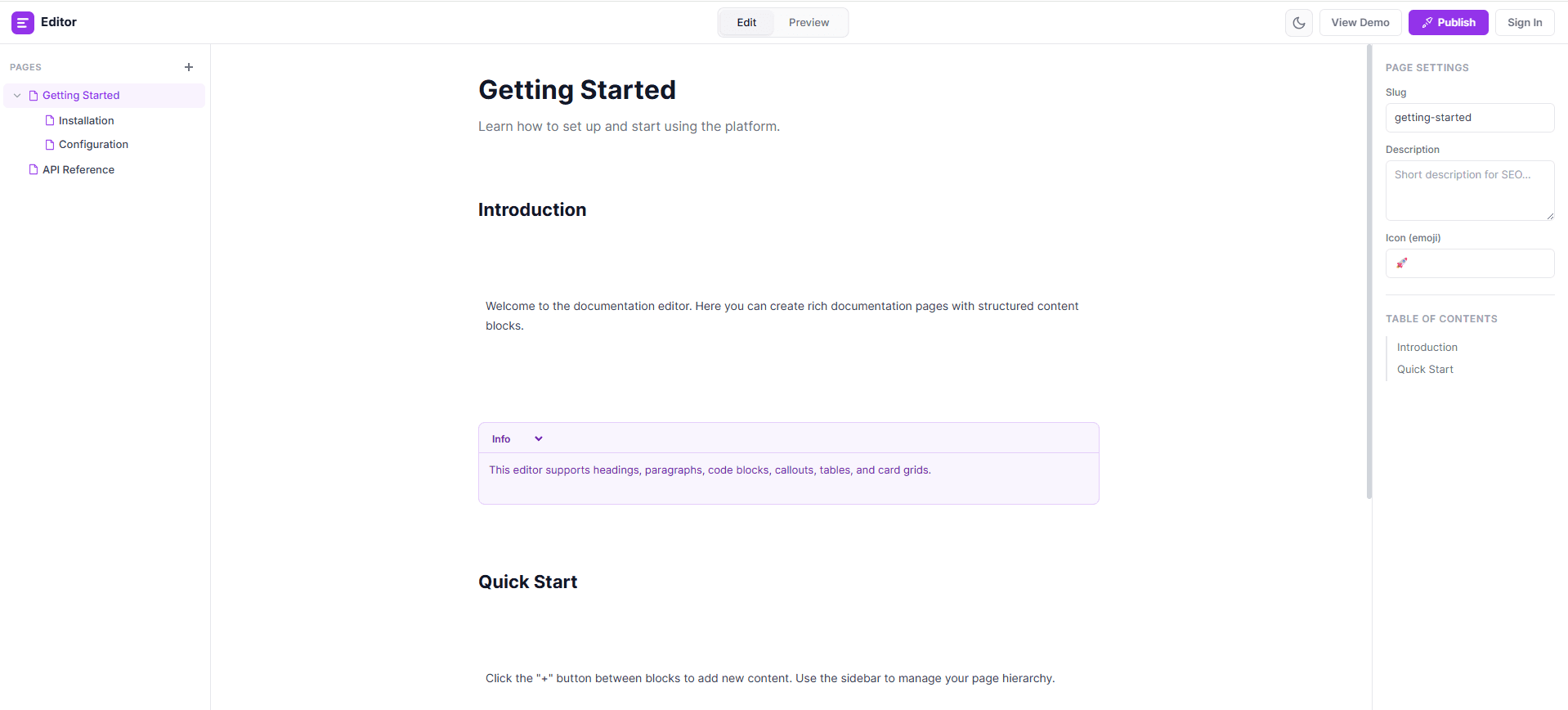The height and width of the screenshot is (710, 1568).
Task: Switch editor to Preview mode
Action: point(808,22)
